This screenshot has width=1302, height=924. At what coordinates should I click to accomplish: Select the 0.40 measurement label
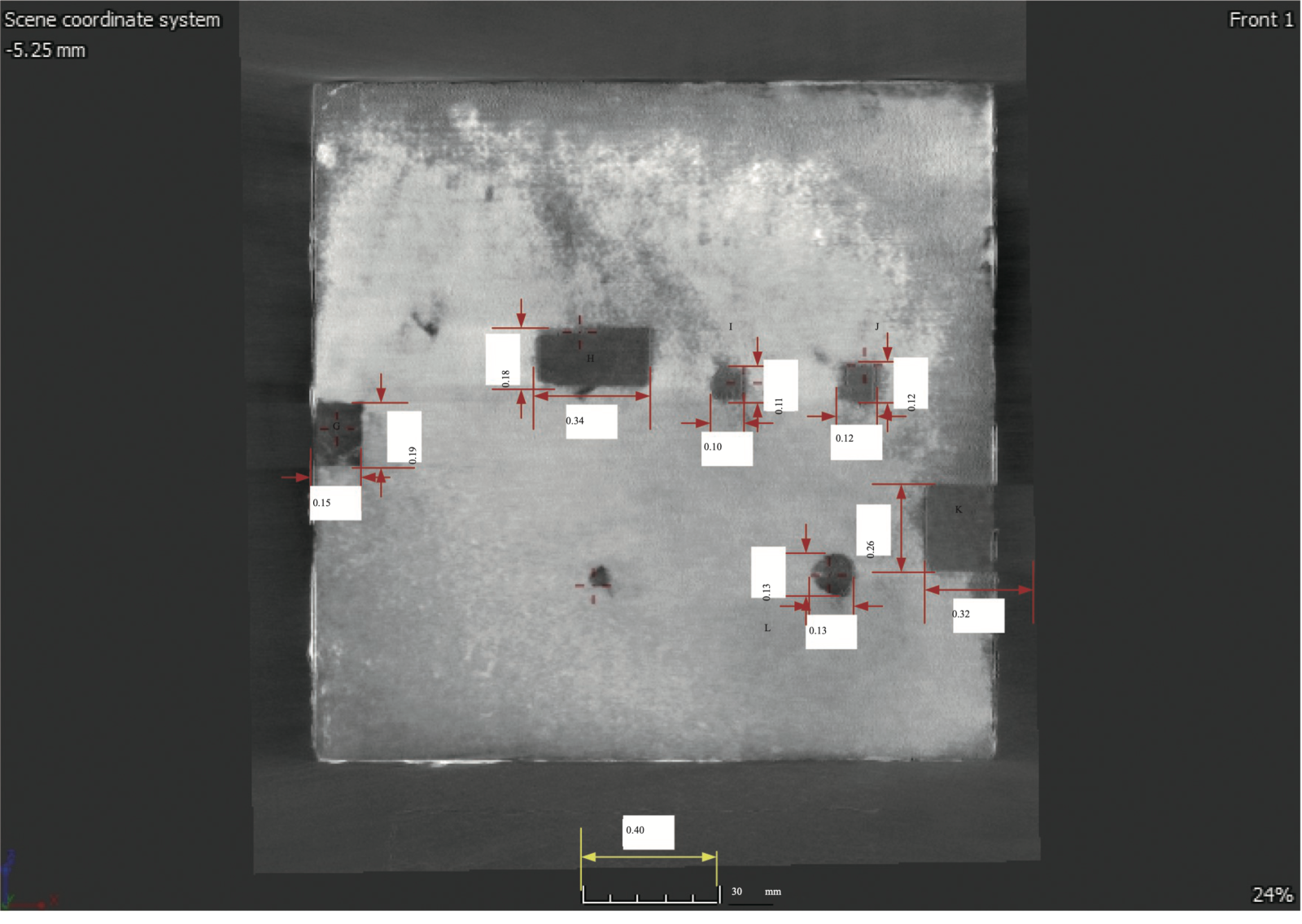pyautogui.click(x=648, y=831)
